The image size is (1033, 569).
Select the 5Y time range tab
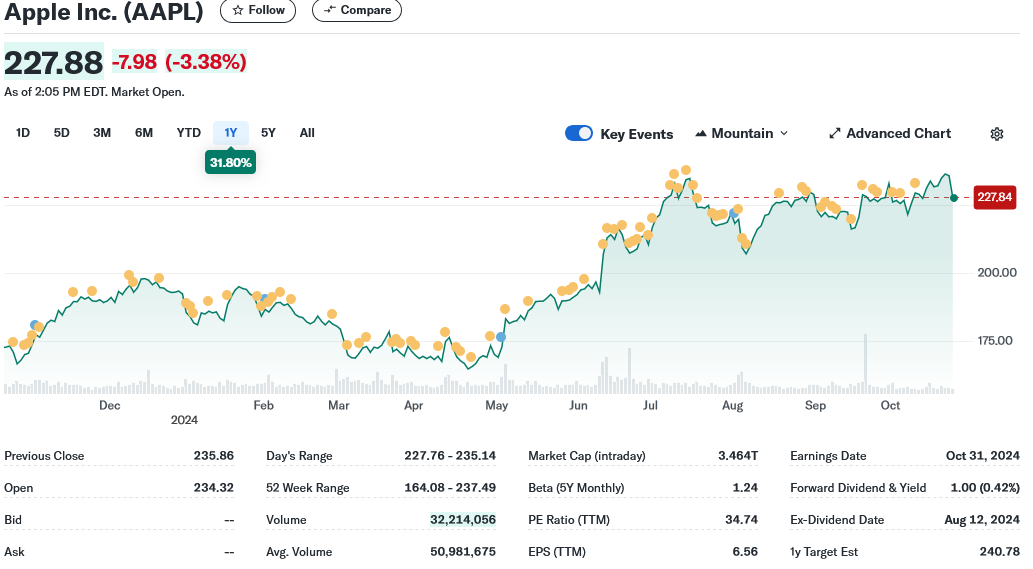(268, 133)
